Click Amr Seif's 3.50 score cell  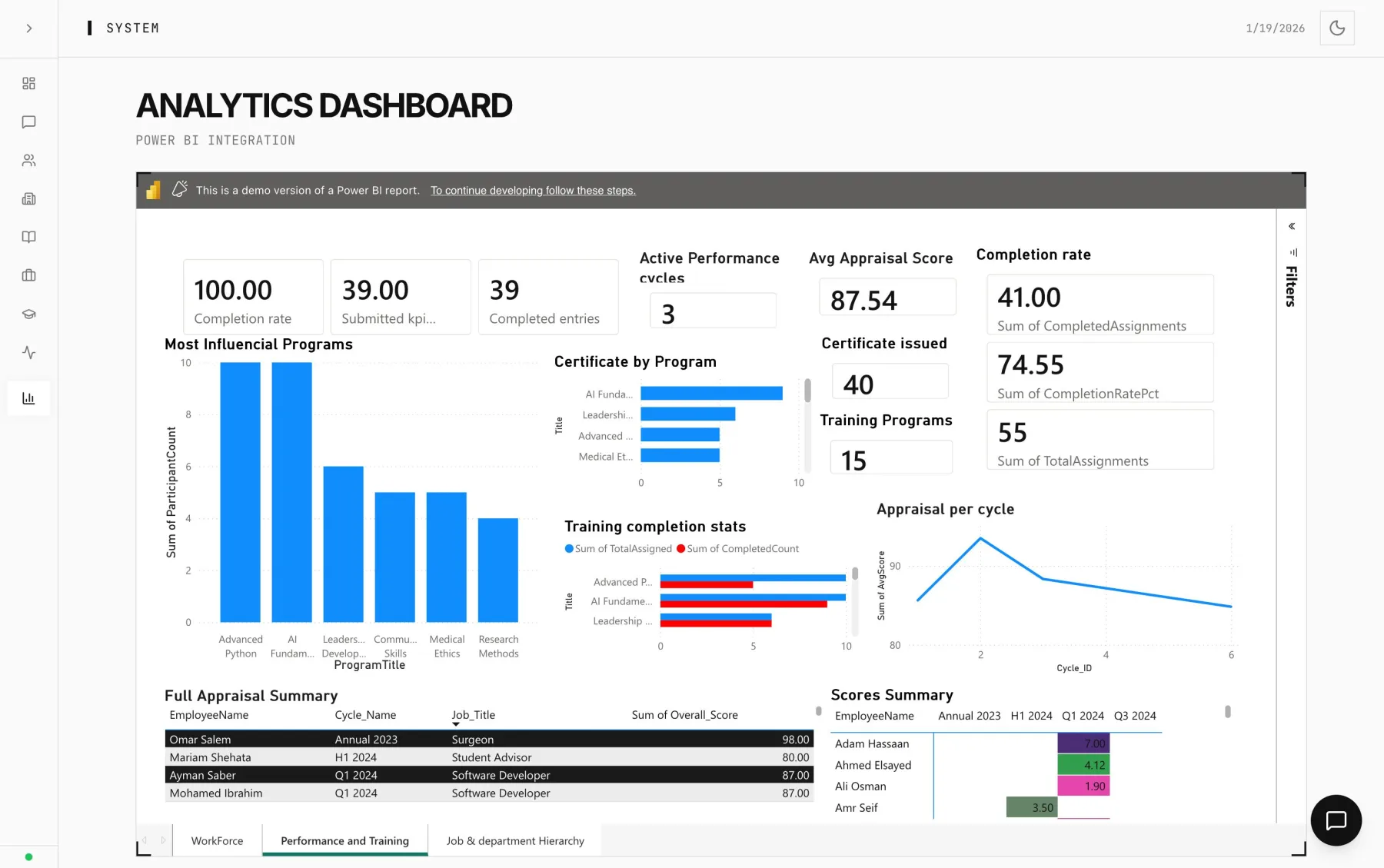(1032, 807)
